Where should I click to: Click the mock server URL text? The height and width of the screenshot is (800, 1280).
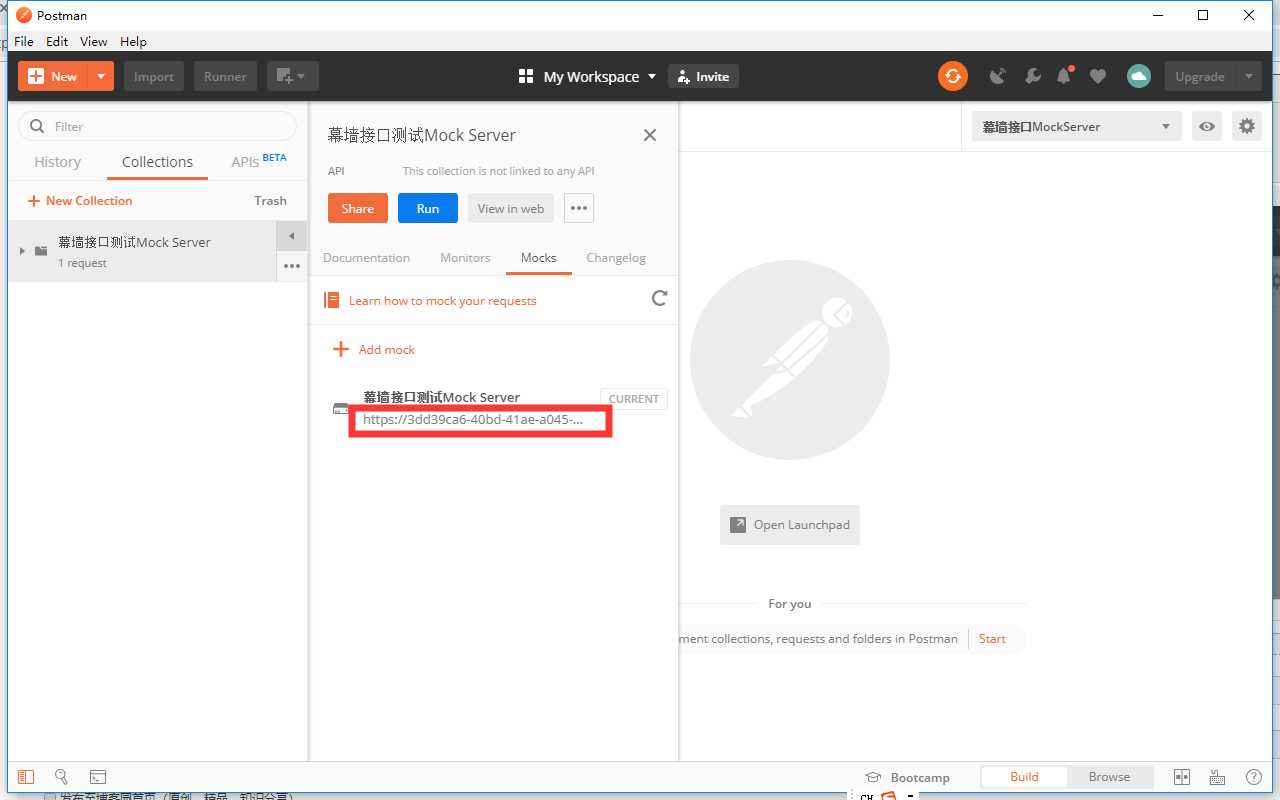tap(473, 420)
